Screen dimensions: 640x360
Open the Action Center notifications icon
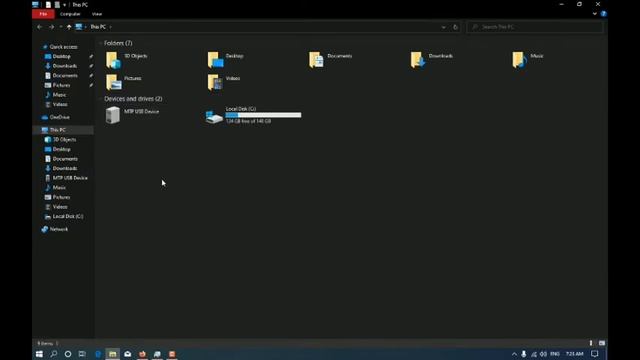[595, 354]
